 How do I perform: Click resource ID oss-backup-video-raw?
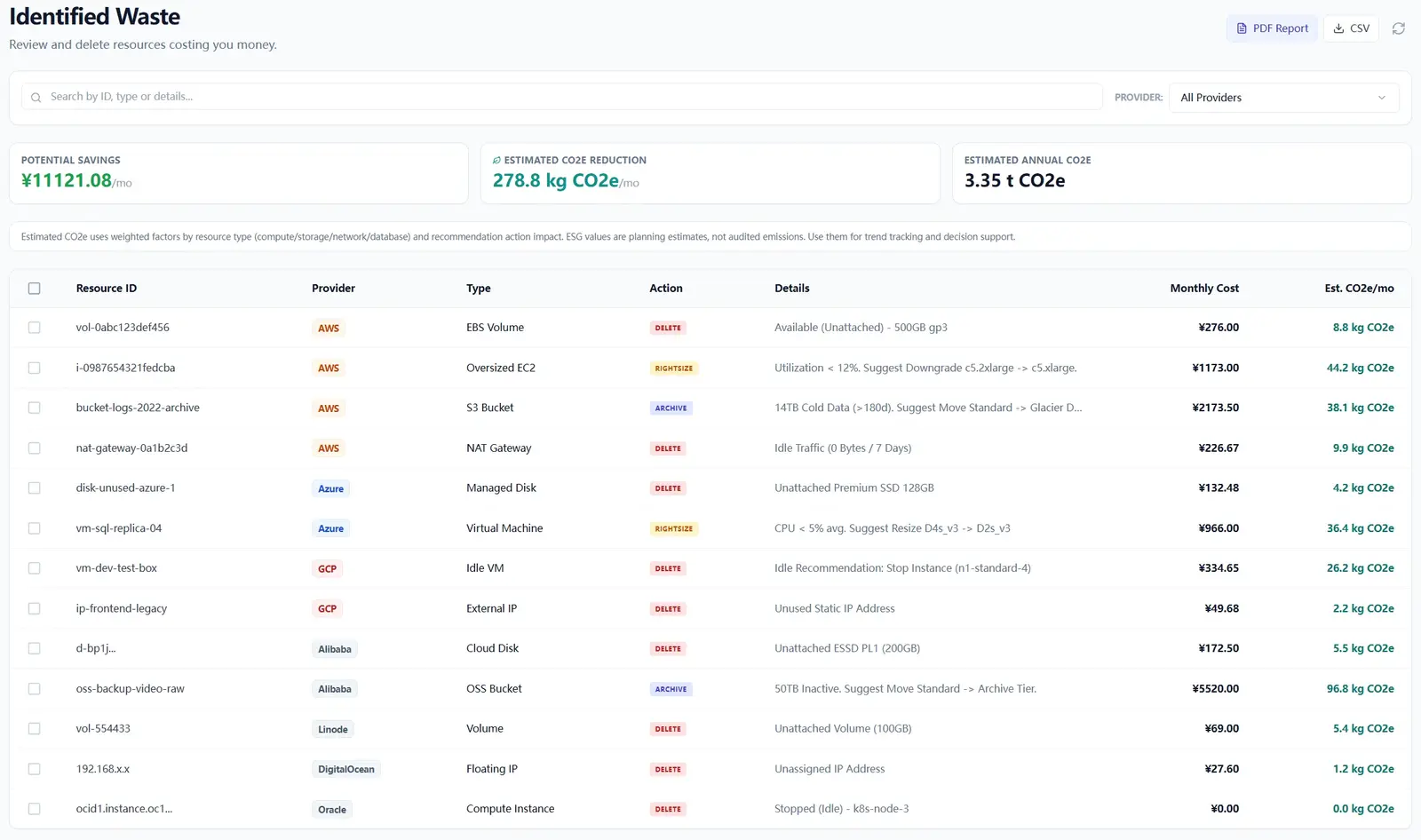pyautogui.click(x=131, y=689)
